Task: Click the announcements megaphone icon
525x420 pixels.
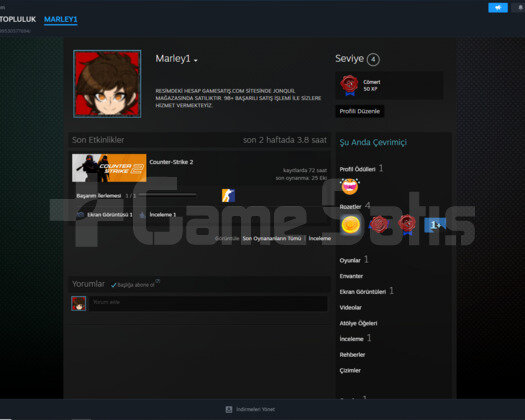Action: pyautogui.click(x=498, y=7)
